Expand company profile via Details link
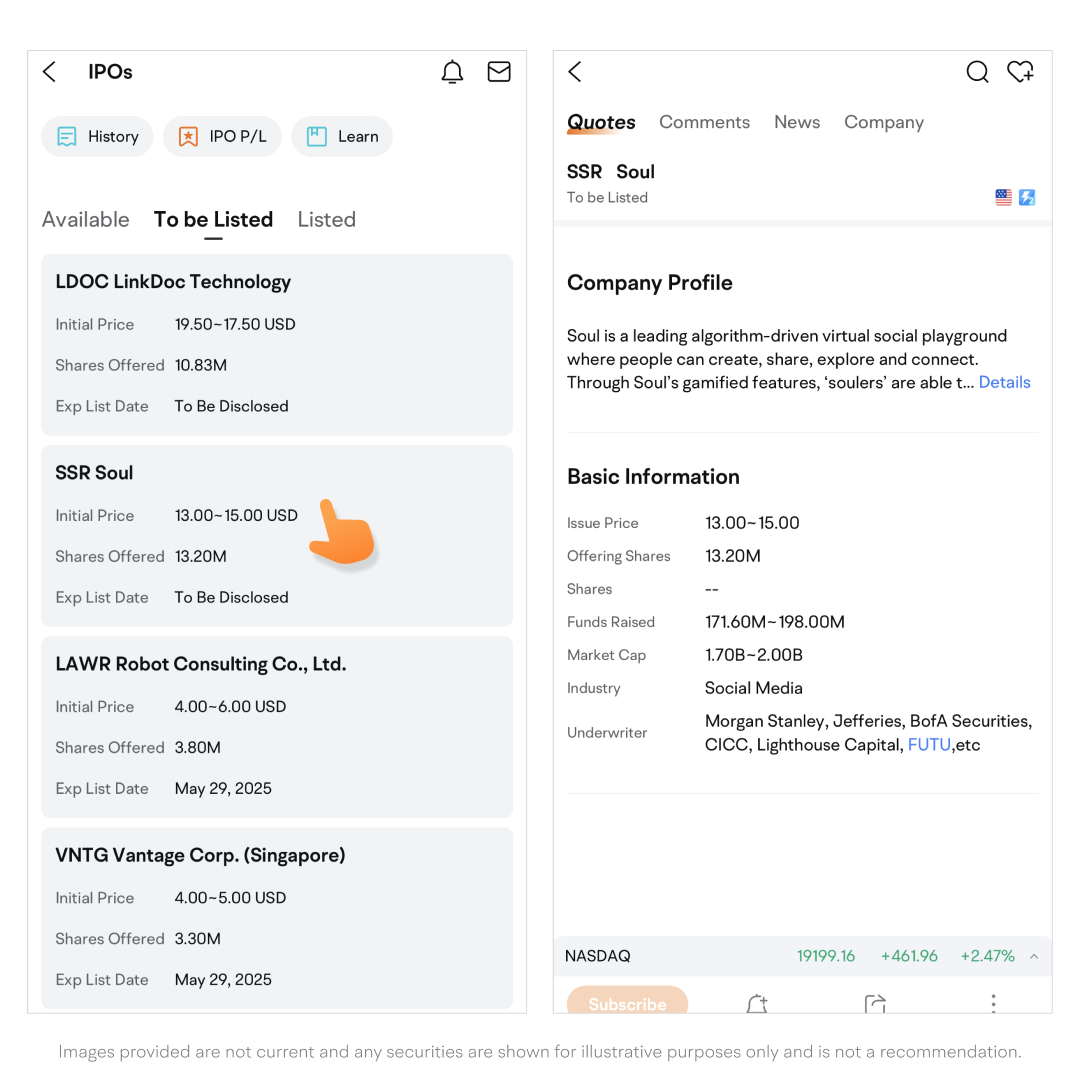This screenshot has width=1080, height=1081. click(1004, 382)
